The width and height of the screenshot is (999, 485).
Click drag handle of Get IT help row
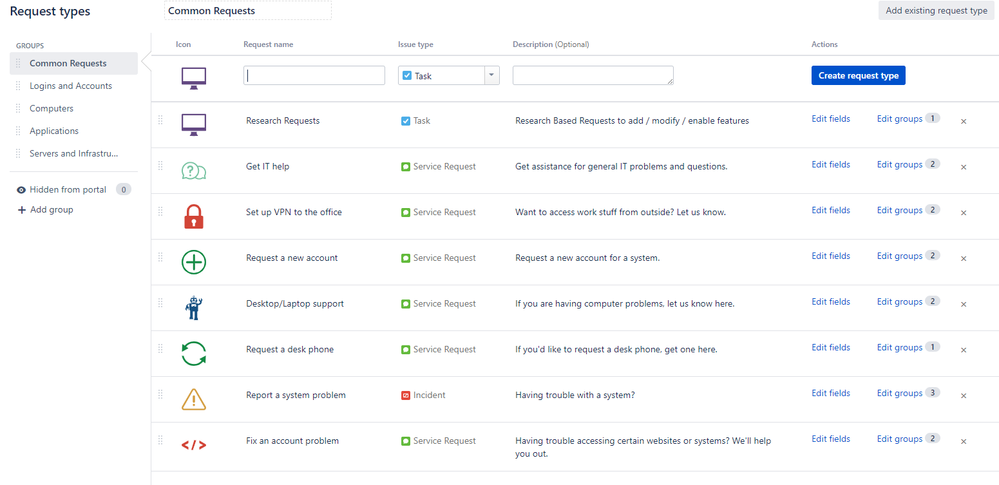coord(161,165)
